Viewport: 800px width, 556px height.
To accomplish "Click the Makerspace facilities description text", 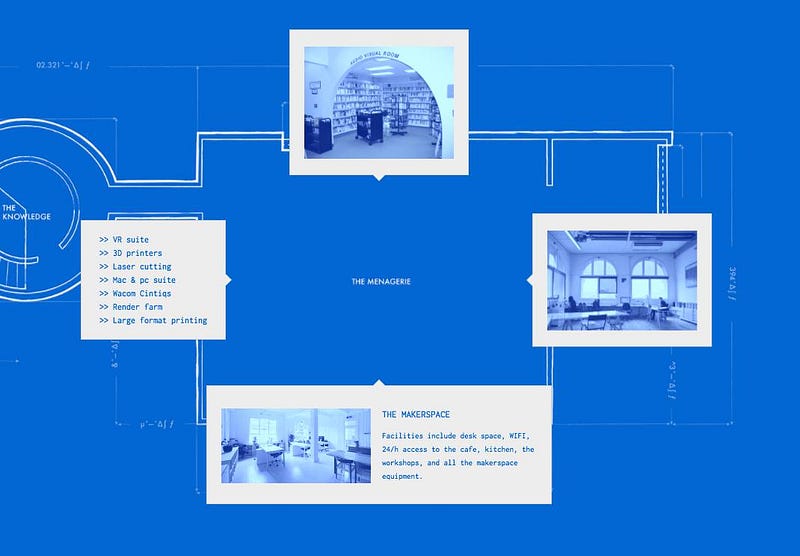I will 458,456.
